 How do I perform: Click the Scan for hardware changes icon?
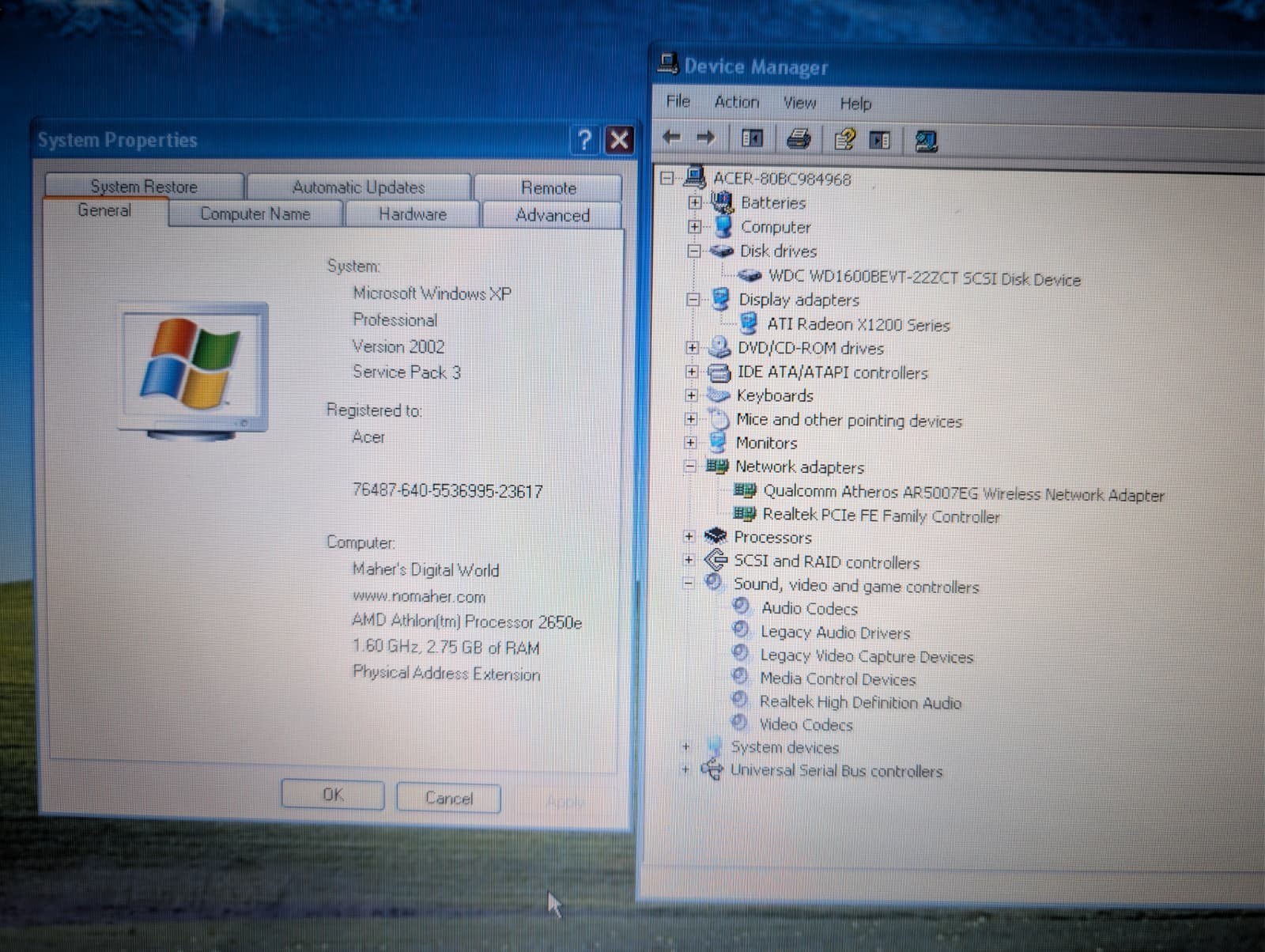click(x=926, y=142)
